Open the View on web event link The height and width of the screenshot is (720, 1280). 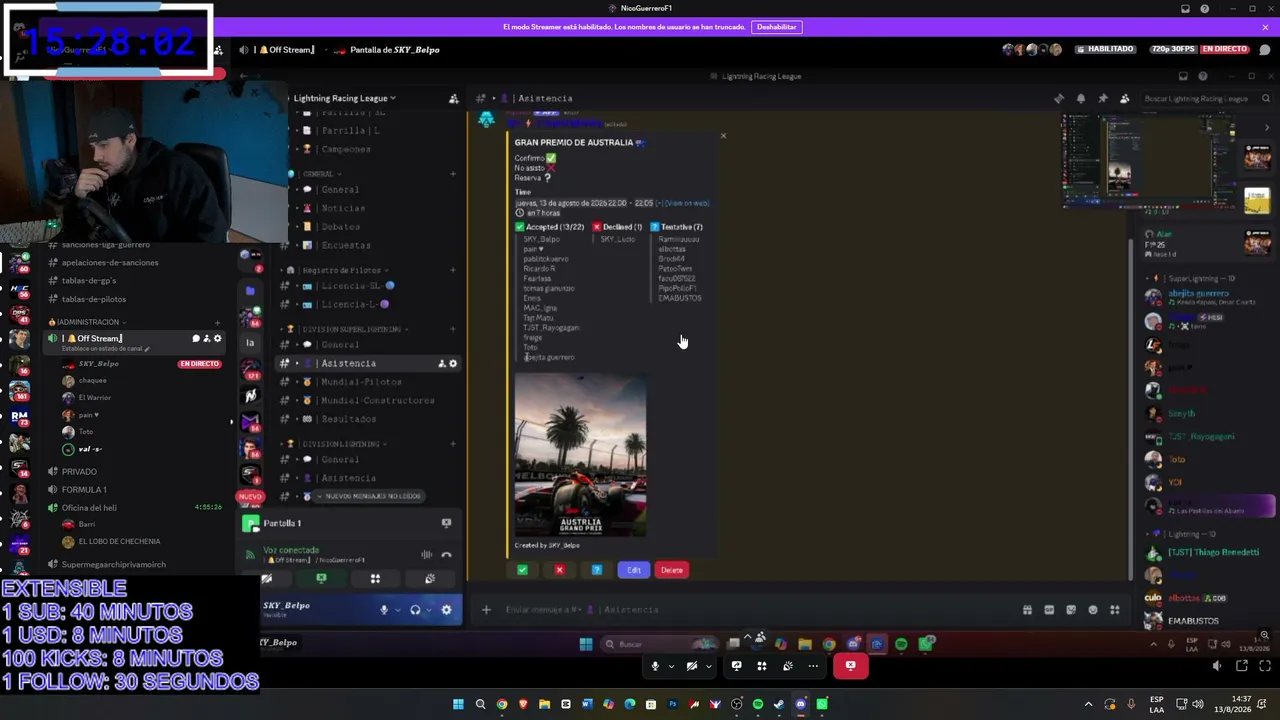(x=685, y=203)
